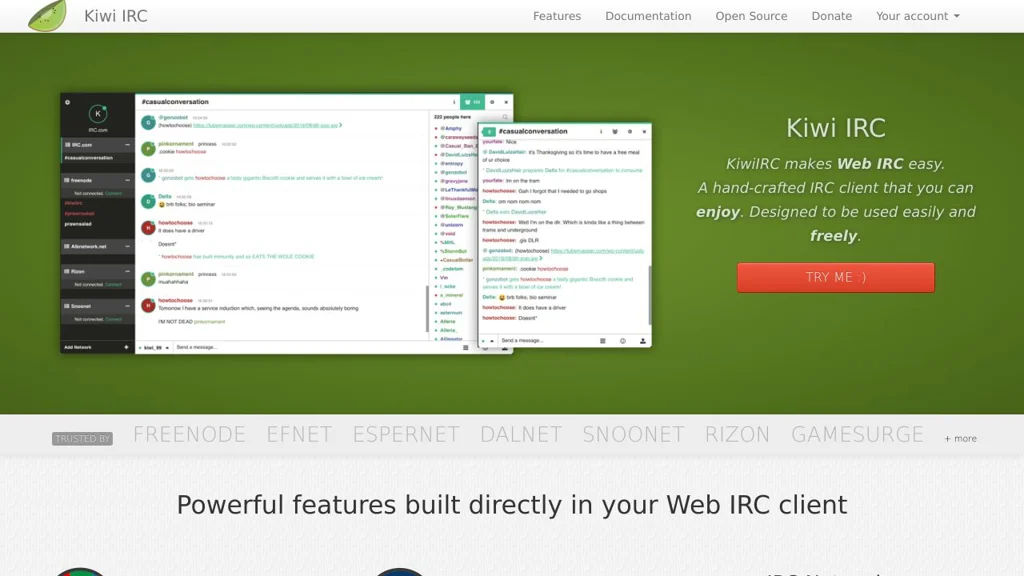This screenshot has width=1024, height=576.
Task: Click 'Send a message' field in small demo window
Action: (x=547, y=341)
